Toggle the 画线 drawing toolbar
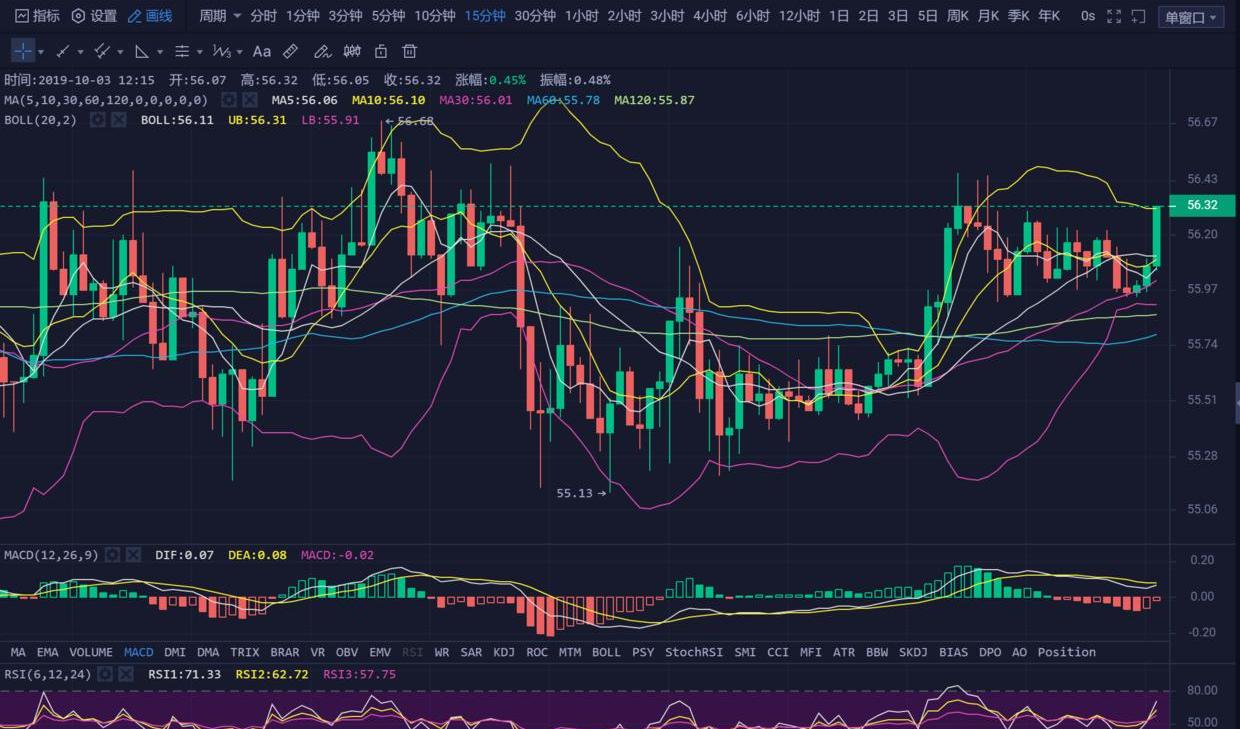The width and height of the screenshot is (1240, 729). [x=150, y=16]
